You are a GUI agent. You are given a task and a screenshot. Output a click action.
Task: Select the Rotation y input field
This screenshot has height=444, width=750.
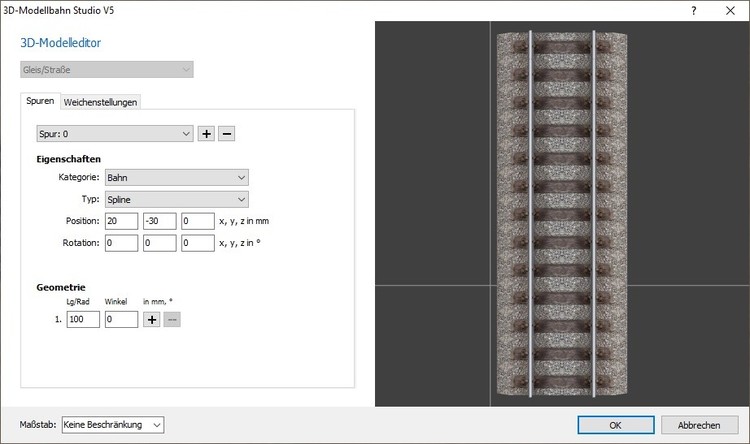(x=160, y=243)
